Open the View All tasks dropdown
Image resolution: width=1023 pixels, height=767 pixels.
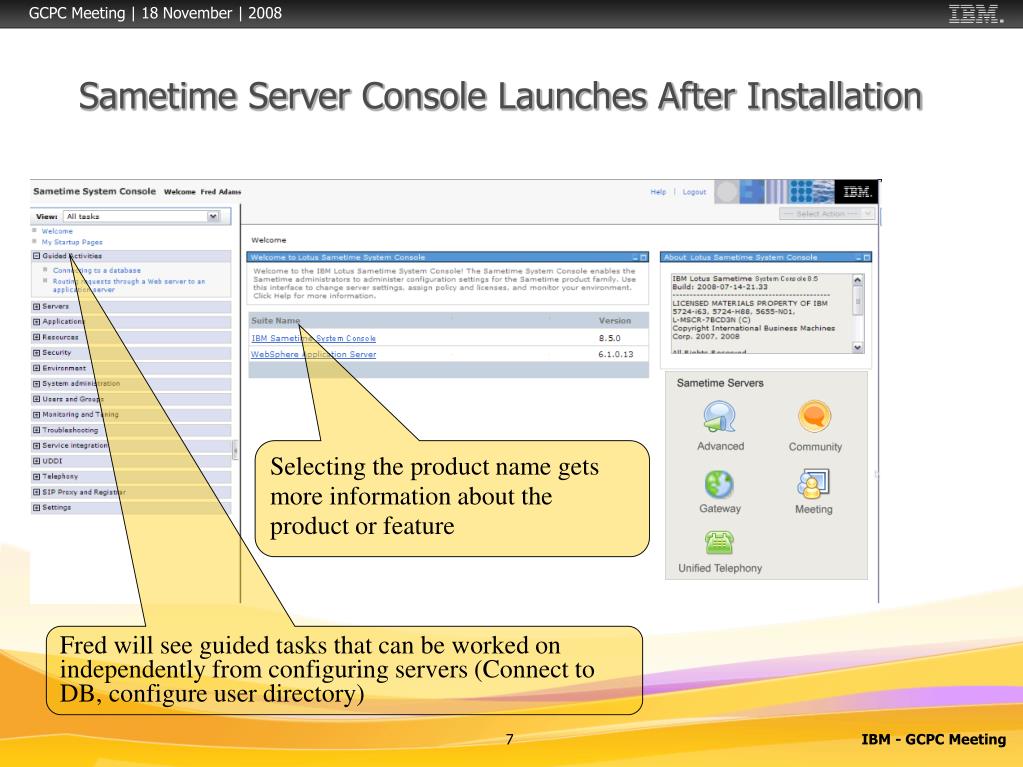[142, 217]
